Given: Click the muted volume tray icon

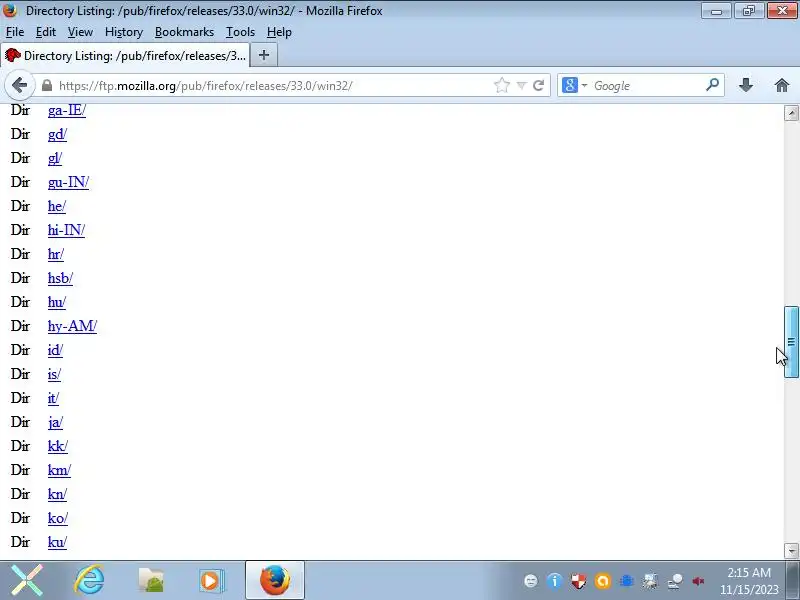Looking at the screenshot, I should point(698,581).
